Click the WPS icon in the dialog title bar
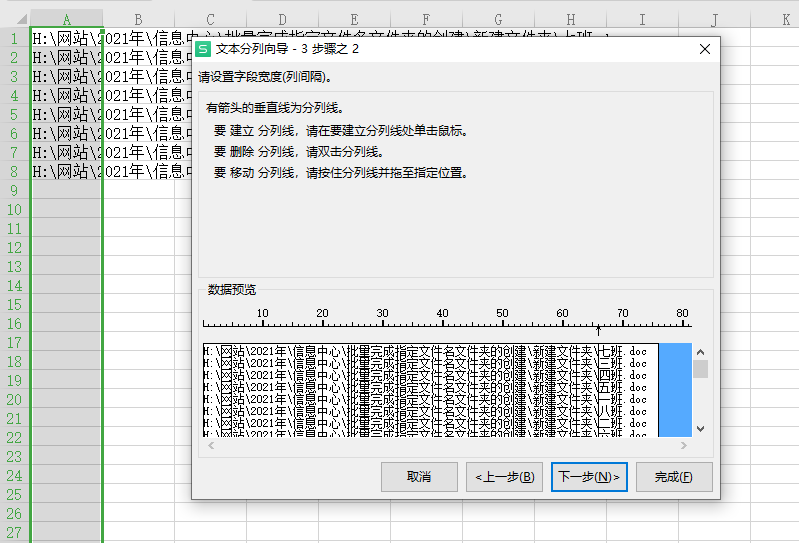799x543 pixels. (x=204, y=49)
